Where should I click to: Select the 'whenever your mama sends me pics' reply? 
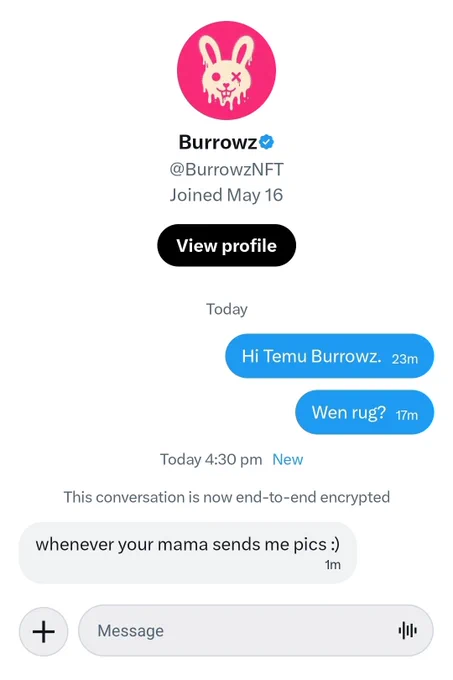(x=188, y=552)
